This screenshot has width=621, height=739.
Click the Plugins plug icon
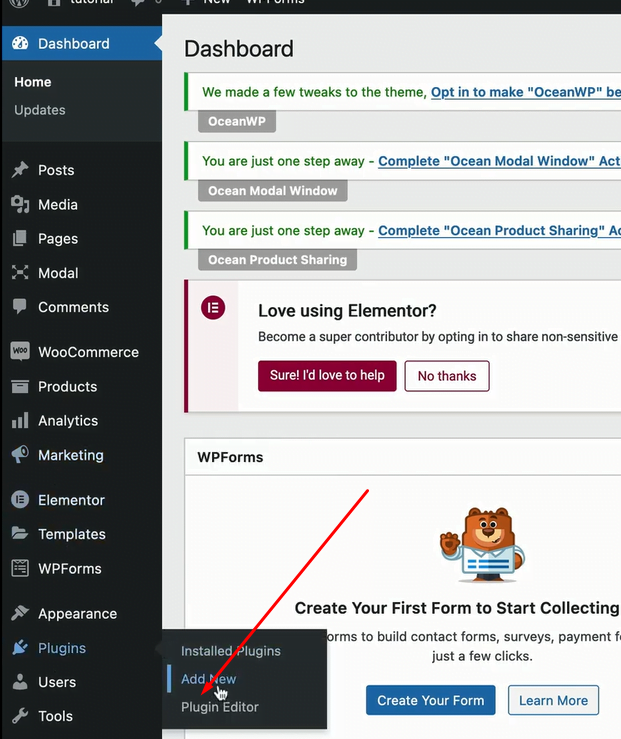coord(20,648)
